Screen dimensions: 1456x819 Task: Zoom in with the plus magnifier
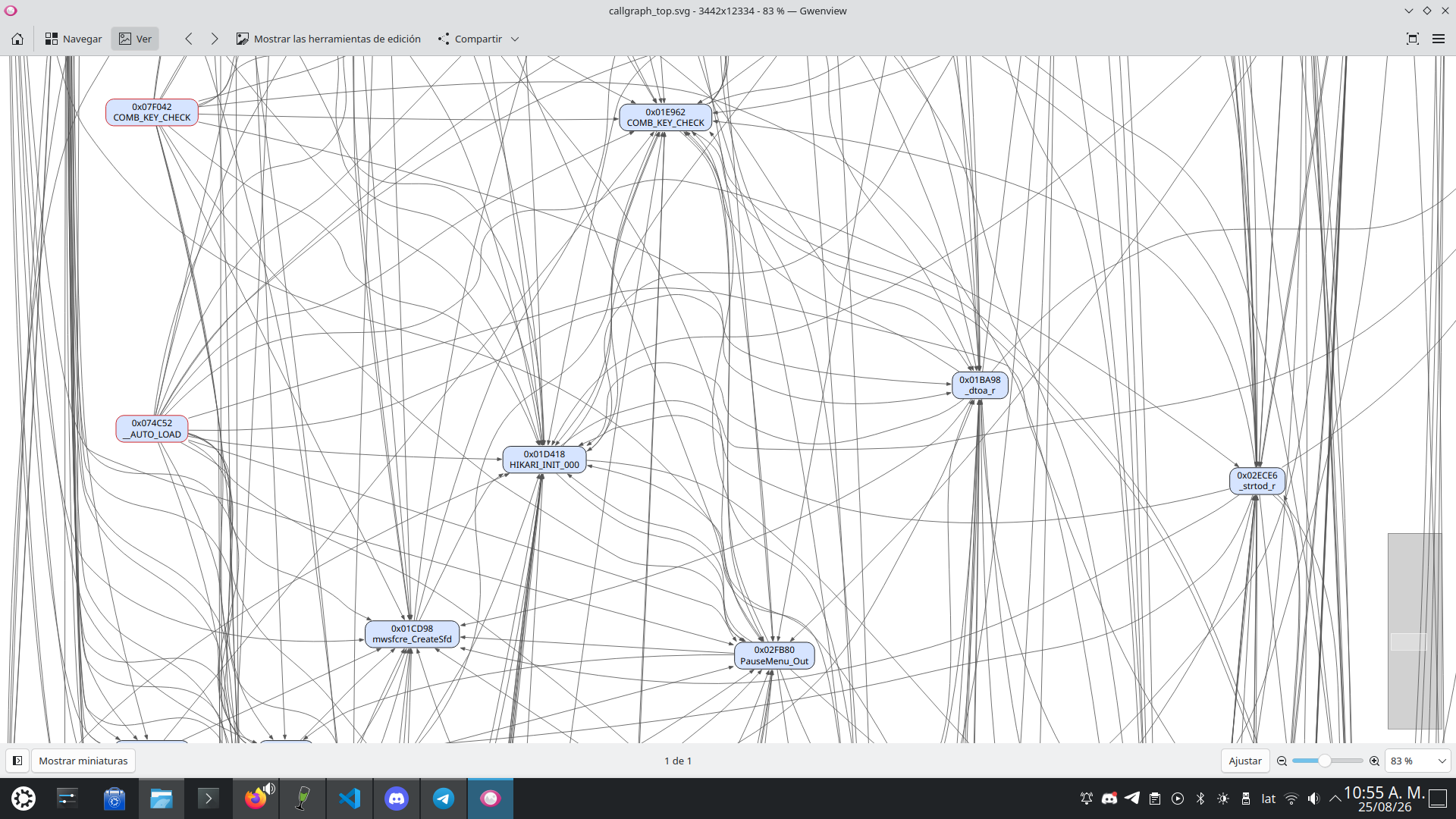(1374, 761)
